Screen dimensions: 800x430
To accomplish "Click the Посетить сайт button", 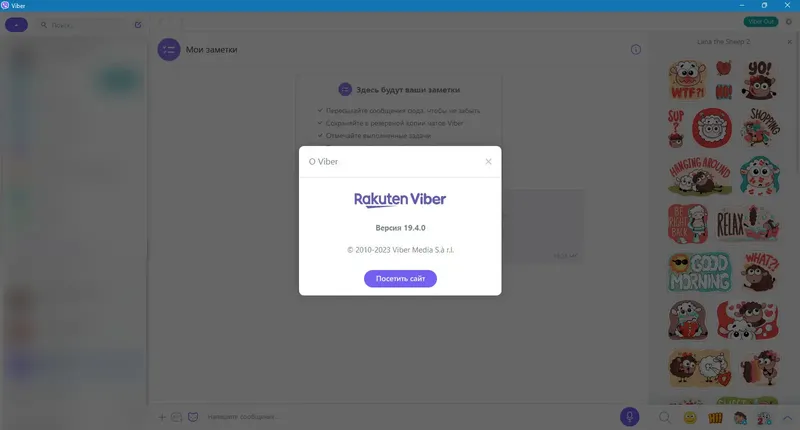I will (400, 279).
